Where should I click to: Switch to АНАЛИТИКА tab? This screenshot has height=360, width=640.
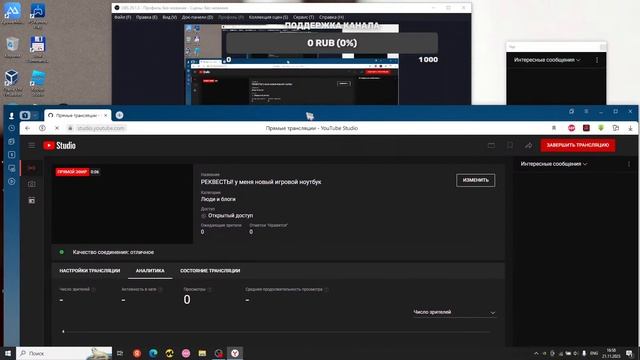150,271
